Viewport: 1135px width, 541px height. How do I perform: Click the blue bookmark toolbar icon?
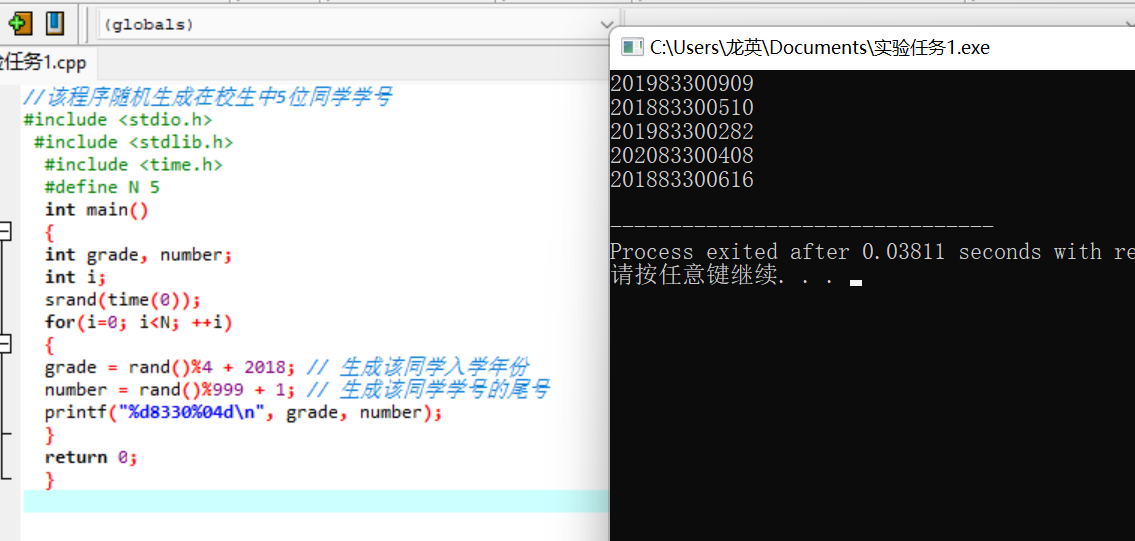pos(55,24)
